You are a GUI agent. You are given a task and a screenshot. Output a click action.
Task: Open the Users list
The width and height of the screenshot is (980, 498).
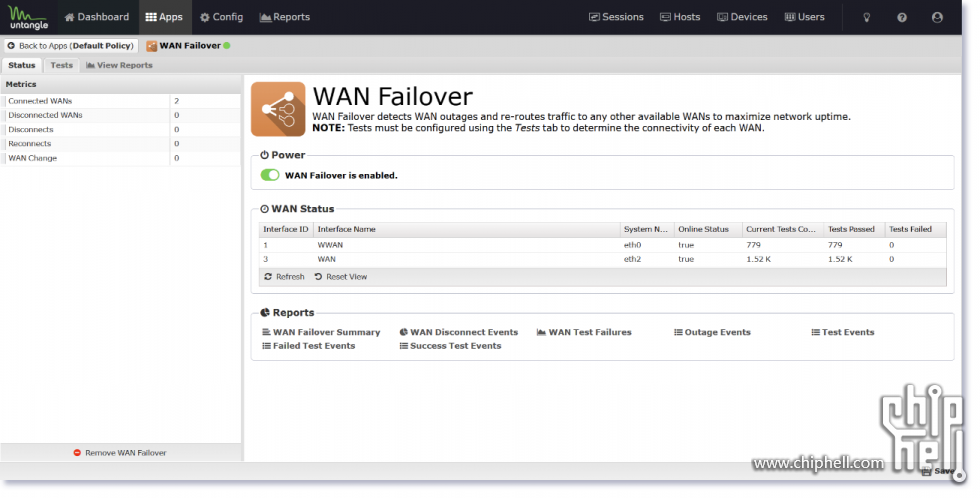point(805,17)
